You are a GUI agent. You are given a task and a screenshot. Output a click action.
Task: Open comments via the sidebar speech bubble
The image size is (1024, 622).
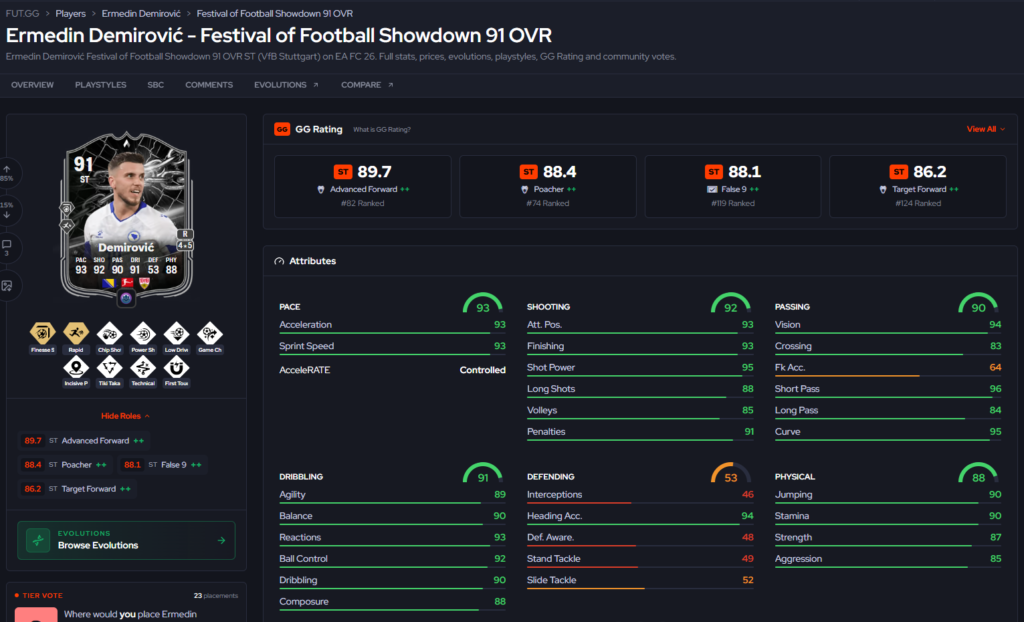(x=7, y=248)
